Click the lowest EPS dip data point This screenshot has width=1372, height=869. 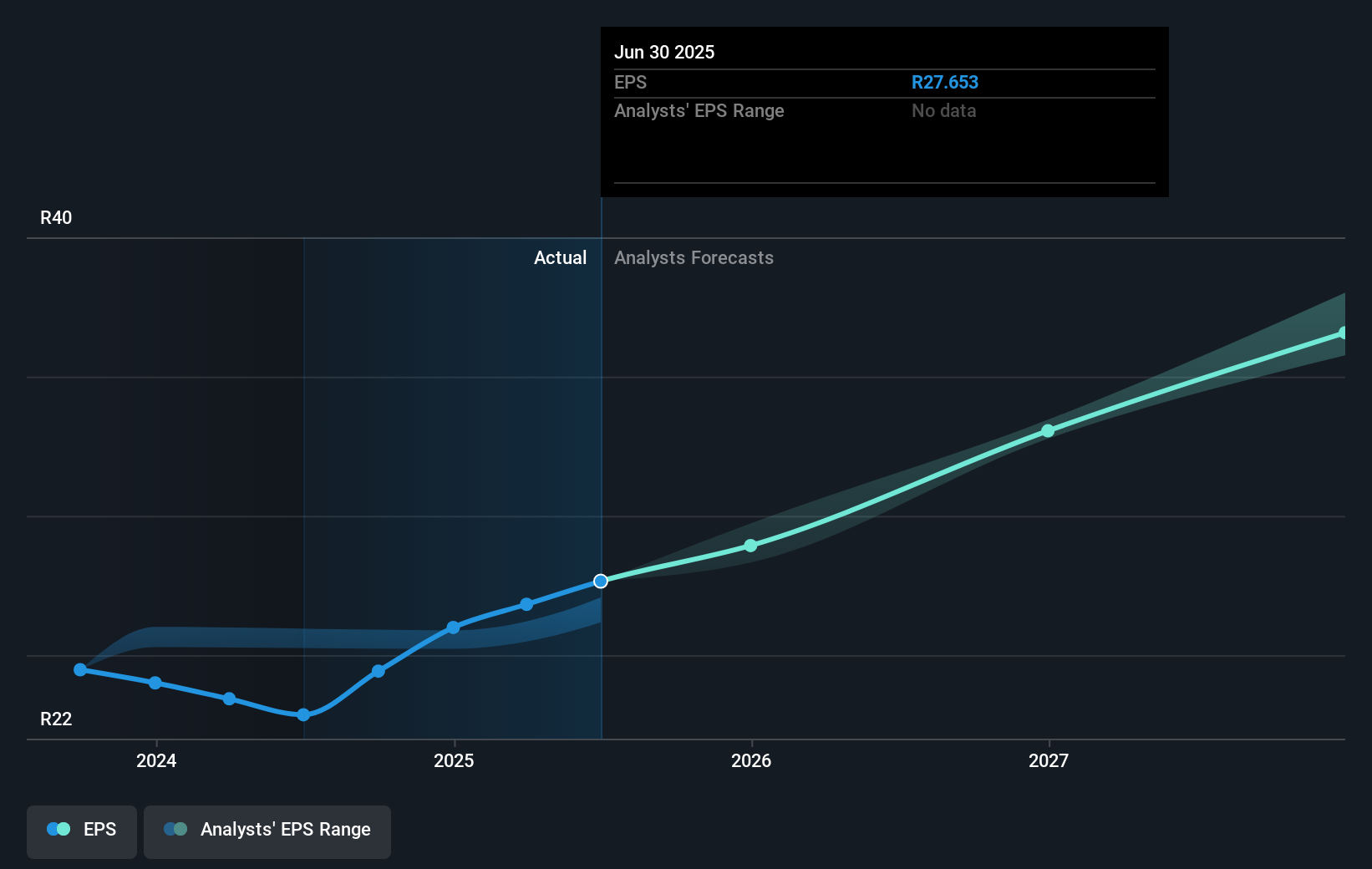[x=302, y=714]
